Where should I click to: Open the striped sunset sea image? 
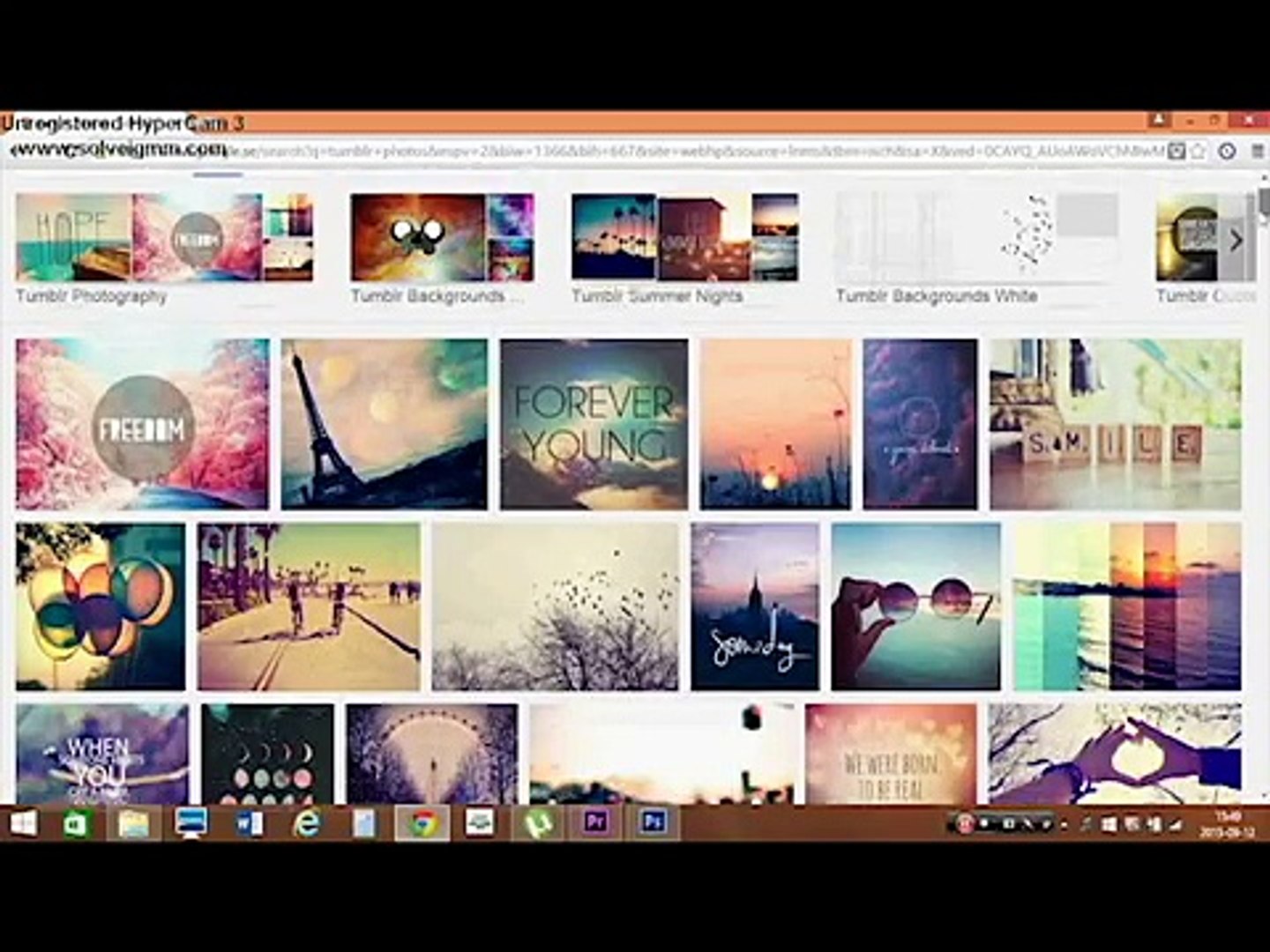click(x=1127, y=606)
